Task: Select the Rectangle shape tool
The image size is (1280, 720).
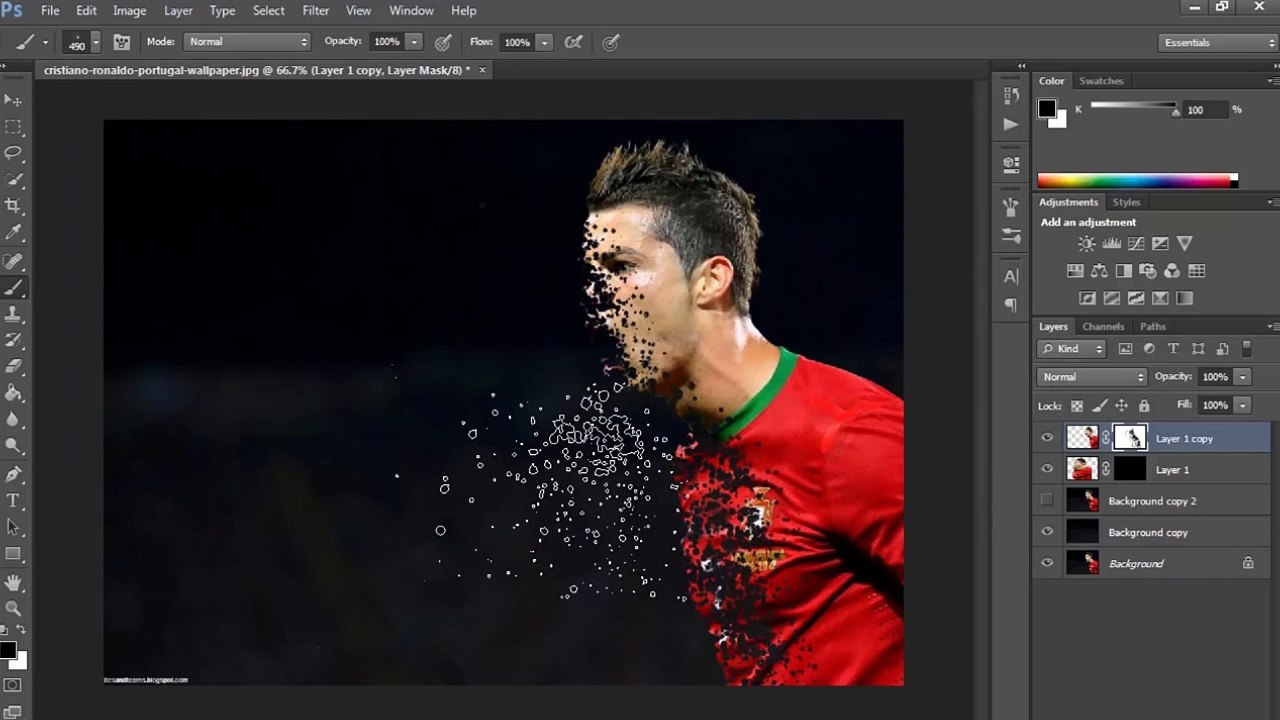Action: click(13, 553)
